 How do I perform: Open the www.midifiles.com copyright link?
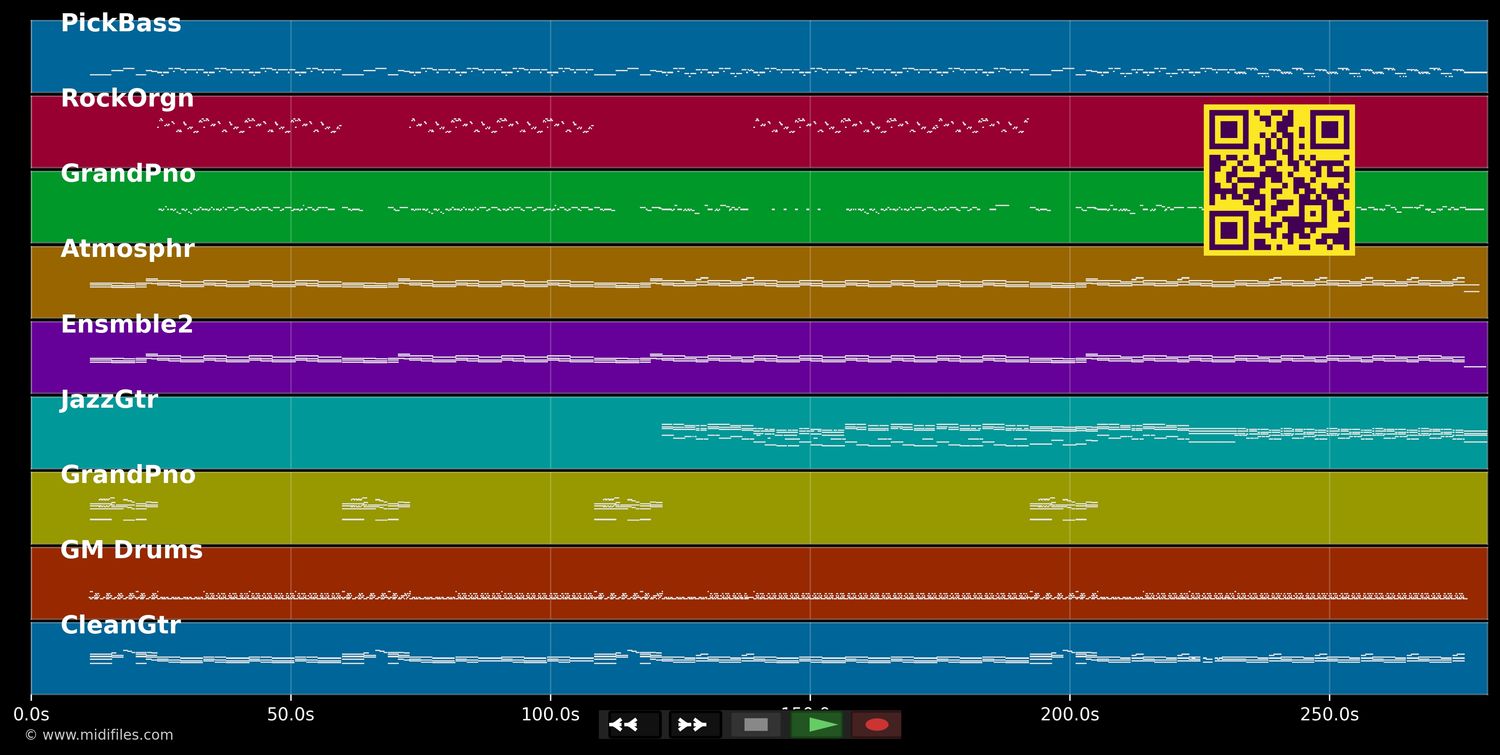pyautogui.click(x=98, y=735)
